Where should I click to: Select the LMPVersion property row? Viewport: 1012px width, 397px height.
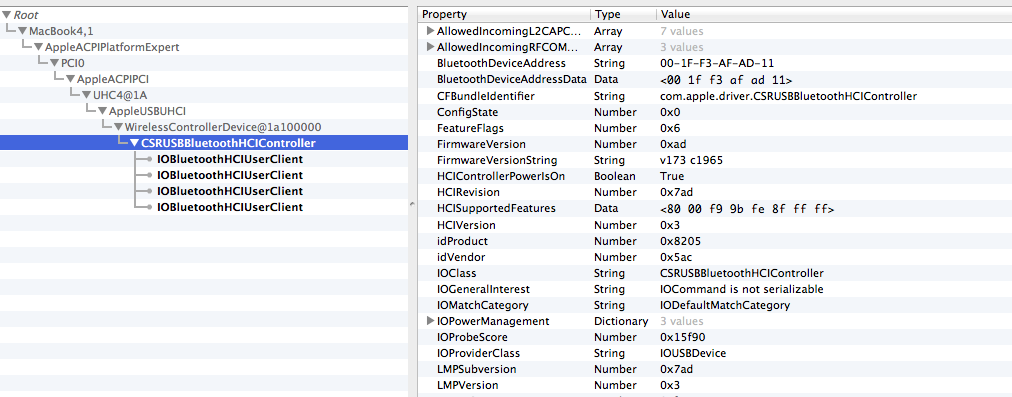tap(714, 385)
